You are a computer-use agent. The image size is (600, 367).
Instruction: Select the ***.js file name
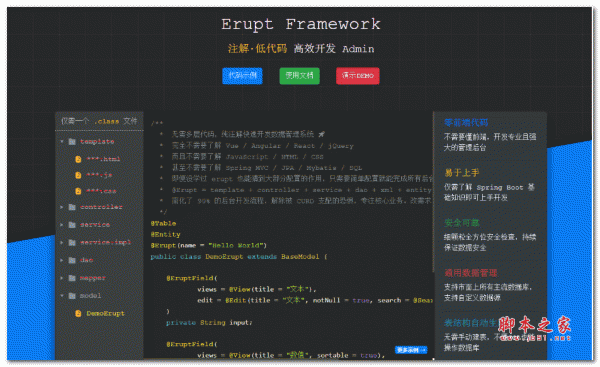click(x=99, y=175)
